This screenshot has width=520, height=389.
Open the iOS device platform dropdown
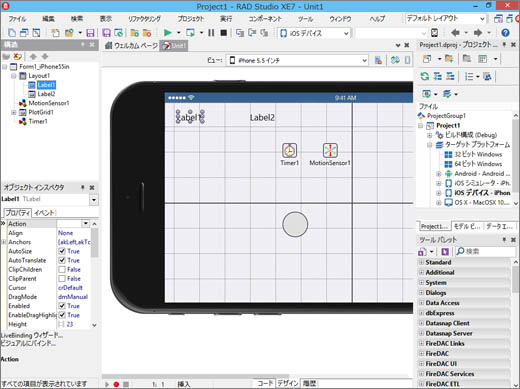tap(346, 33)
